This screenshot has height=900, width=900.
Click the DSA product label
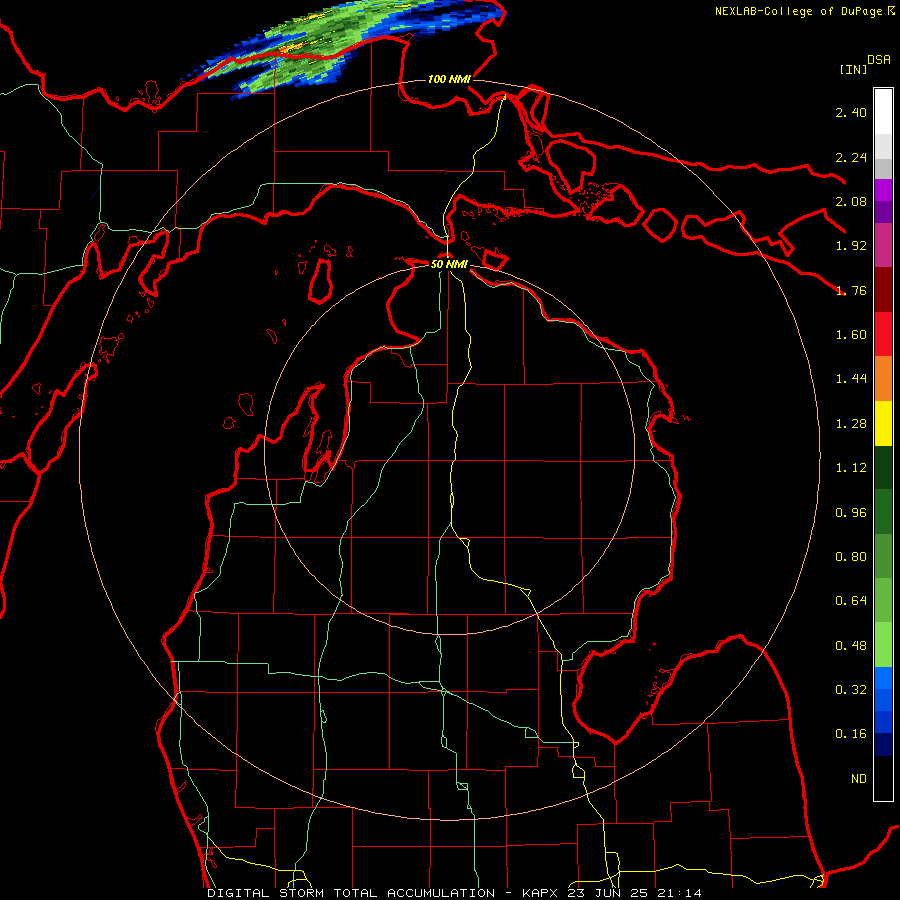point(879,60)
